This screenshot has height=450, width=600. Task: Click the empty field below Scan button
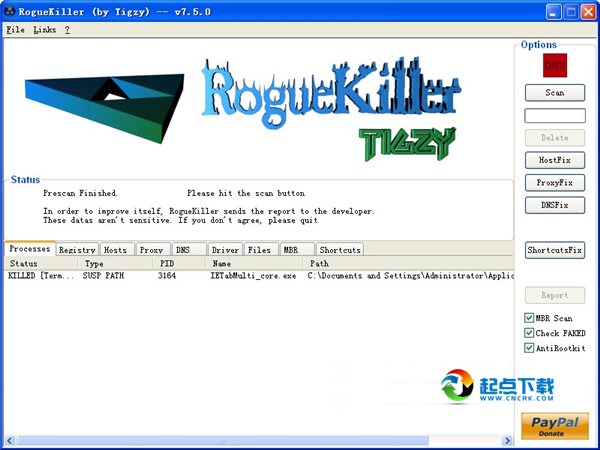point(555,115)
